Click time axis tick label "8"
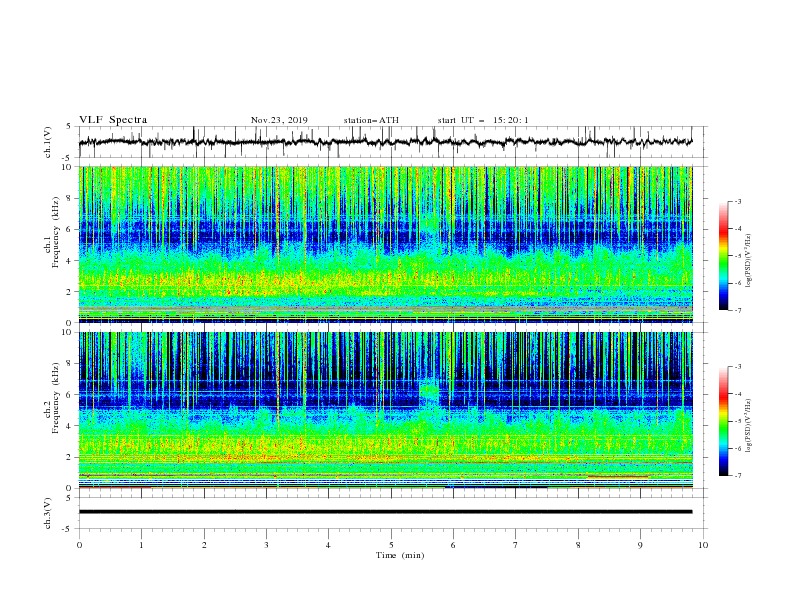 [x=578, y=545]
